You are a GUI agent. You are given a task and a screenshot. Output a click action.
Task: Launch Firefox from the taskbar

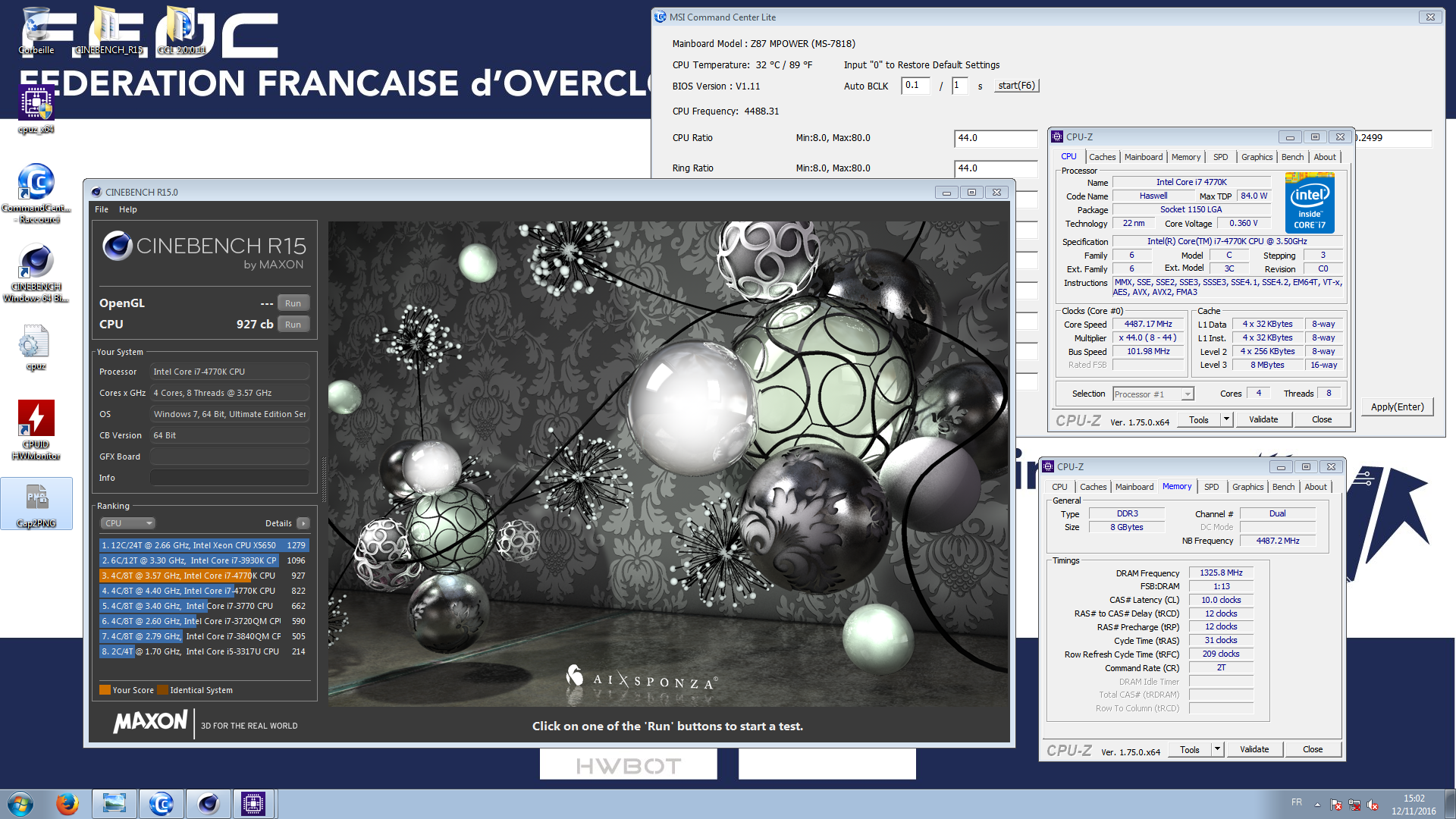(67, 804)
